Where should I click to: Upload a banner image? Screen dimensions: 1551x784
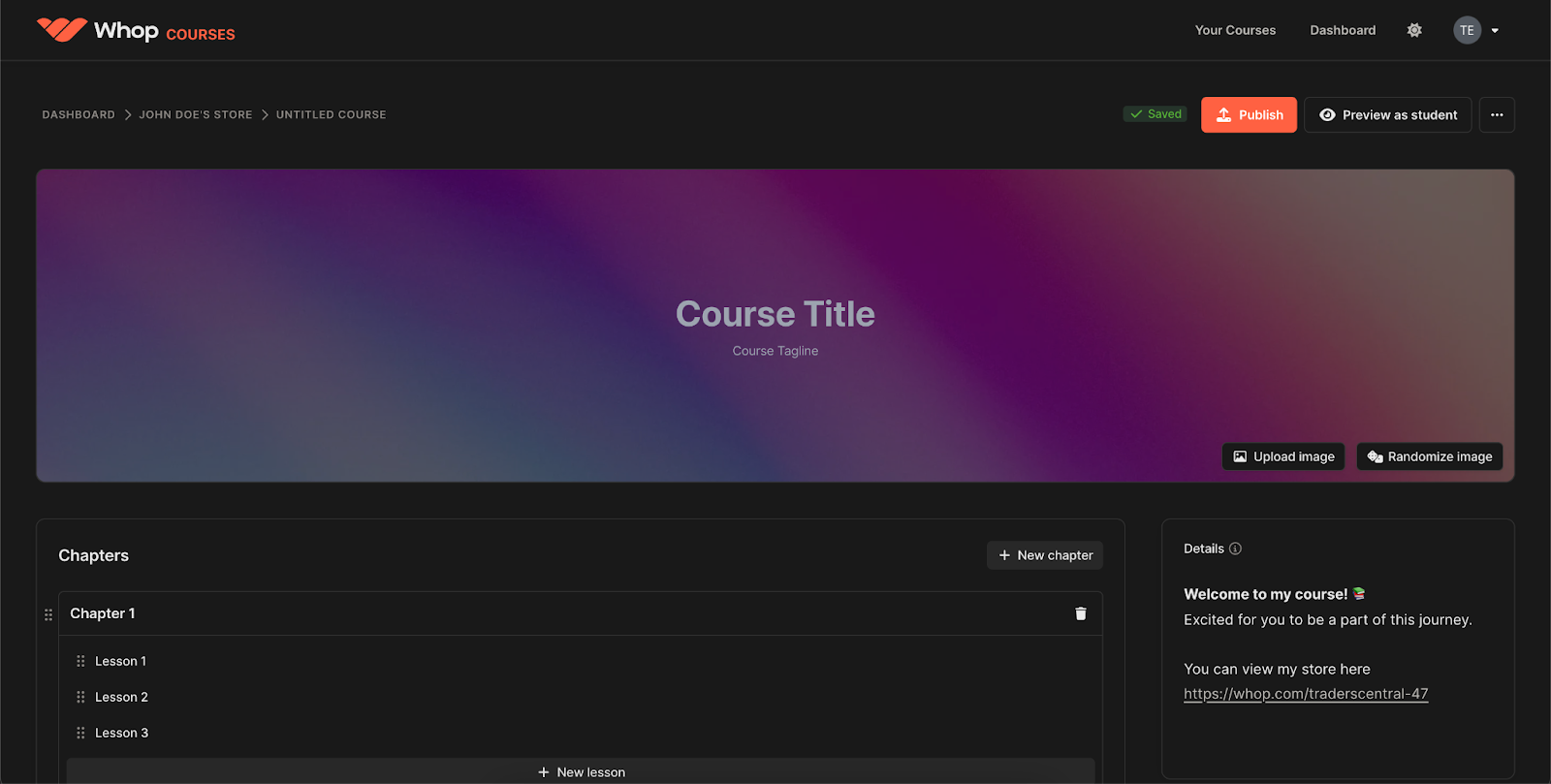(1282, 456)
